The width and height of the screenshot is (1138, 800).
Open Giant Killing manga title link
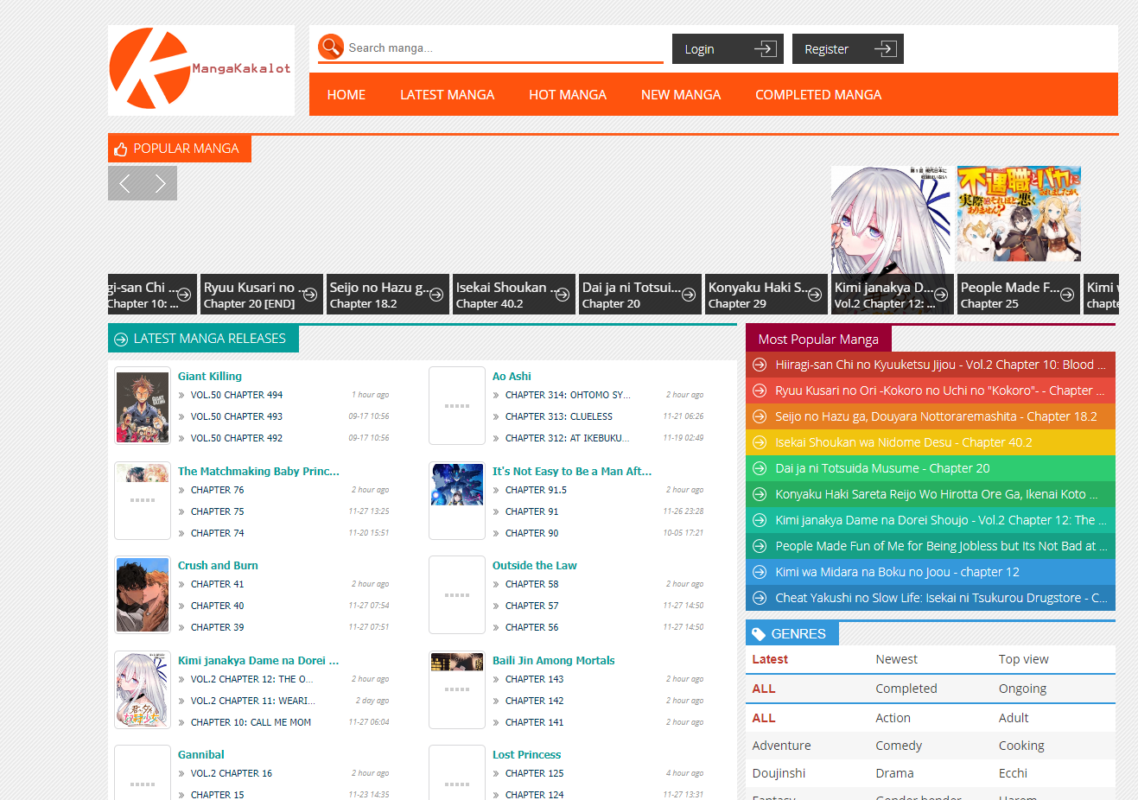210,376
